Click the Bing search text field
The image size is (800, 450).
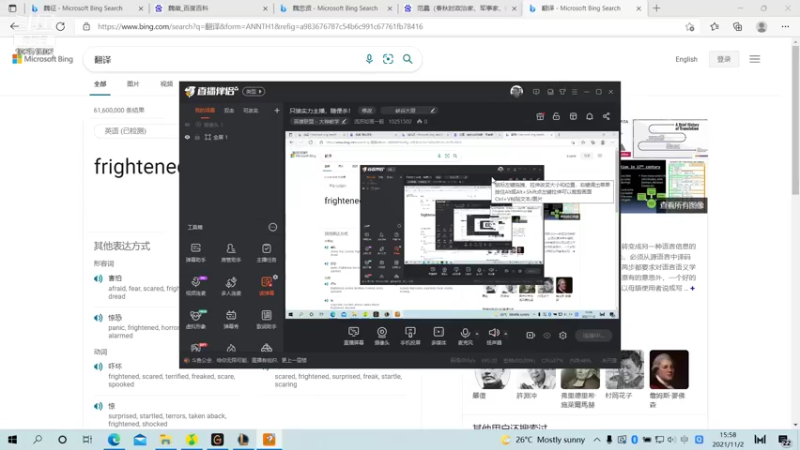(x=224, y=59)
